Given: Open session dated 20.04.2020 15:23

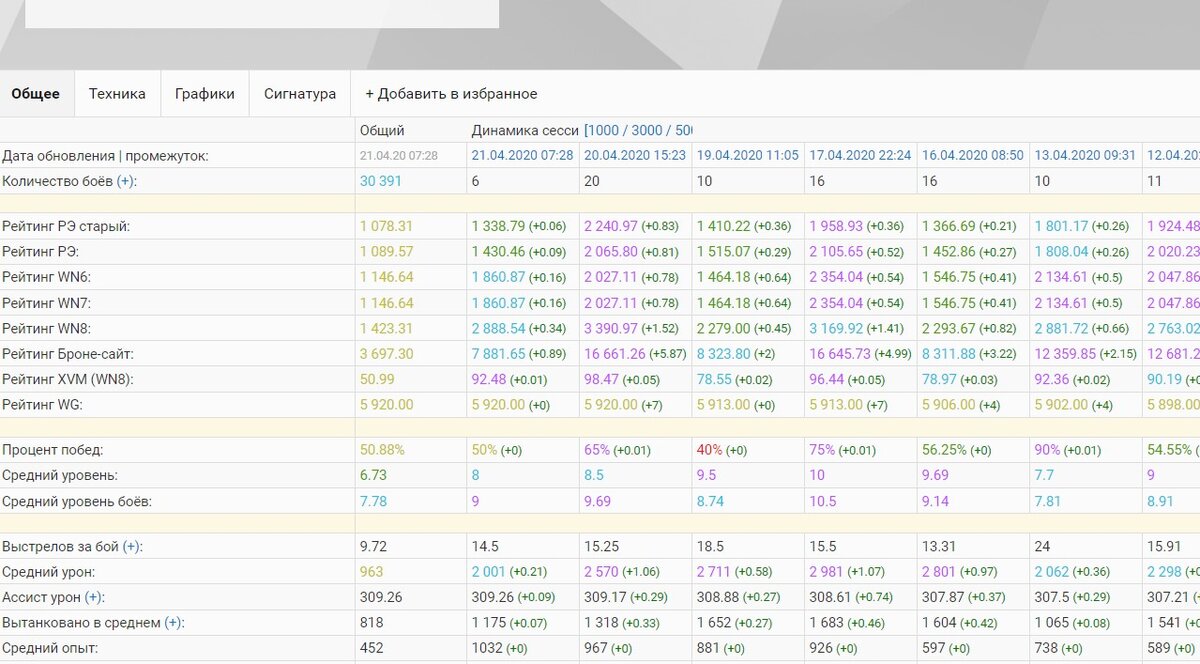Looking at the screenshot, I should click(635, 155).
